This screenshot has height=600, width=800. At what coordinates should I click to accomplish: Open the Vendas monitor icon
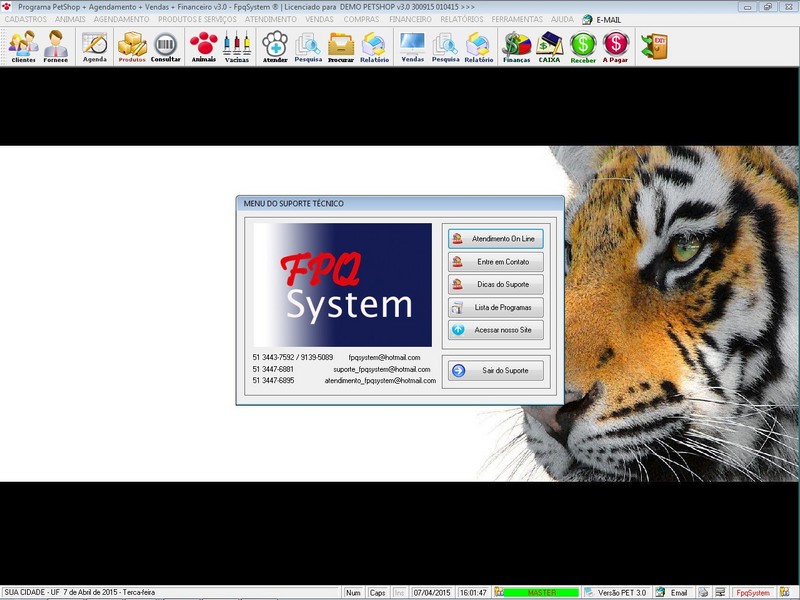(412, 46)
